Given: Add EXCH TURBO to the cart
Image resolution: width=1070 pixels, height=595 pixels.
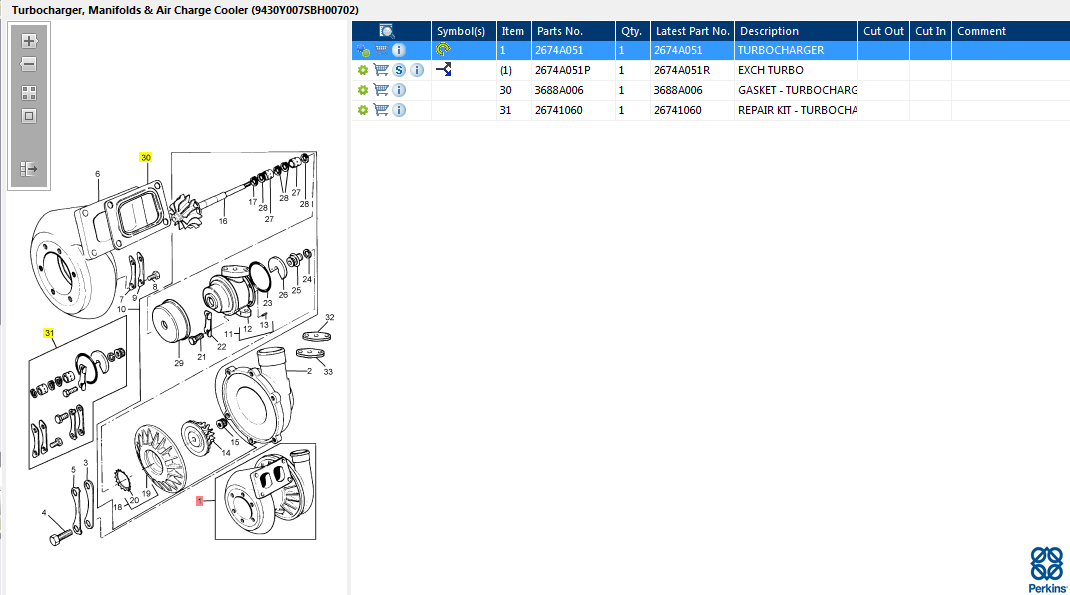Looking at the screenshot, I should 381,70.
